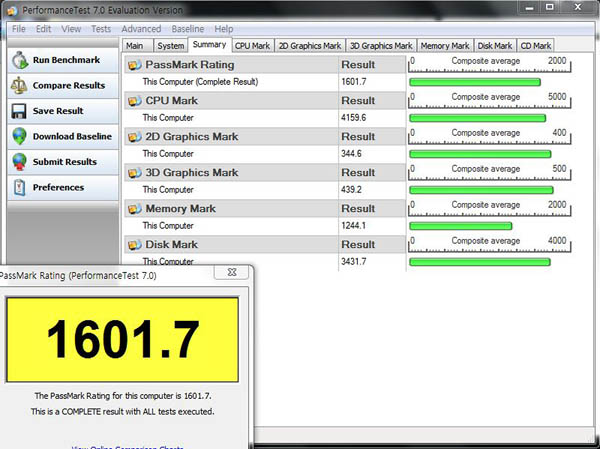Open the File menu
The image size is (600, 449).
click(18, 29)
